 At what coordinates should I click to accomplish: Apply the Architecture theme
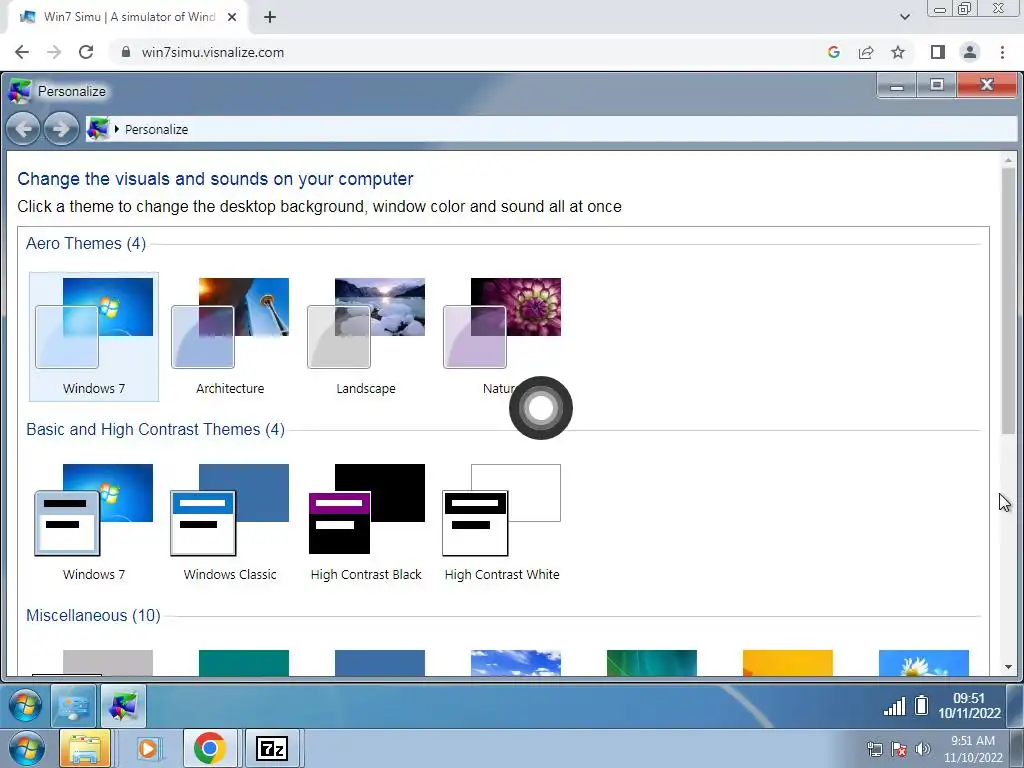click(x=230, y=336)
